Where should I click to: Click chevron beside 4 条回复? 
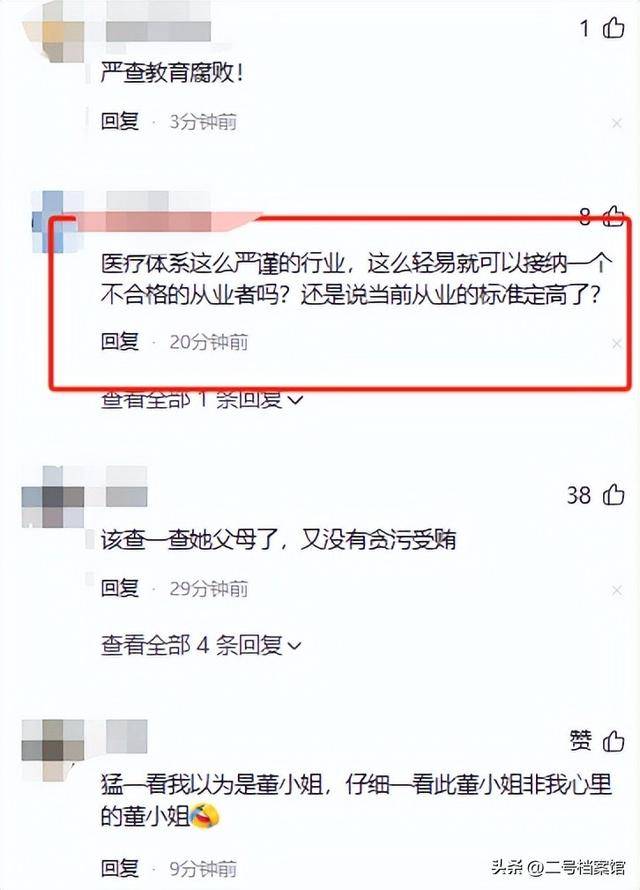point(295,646)
